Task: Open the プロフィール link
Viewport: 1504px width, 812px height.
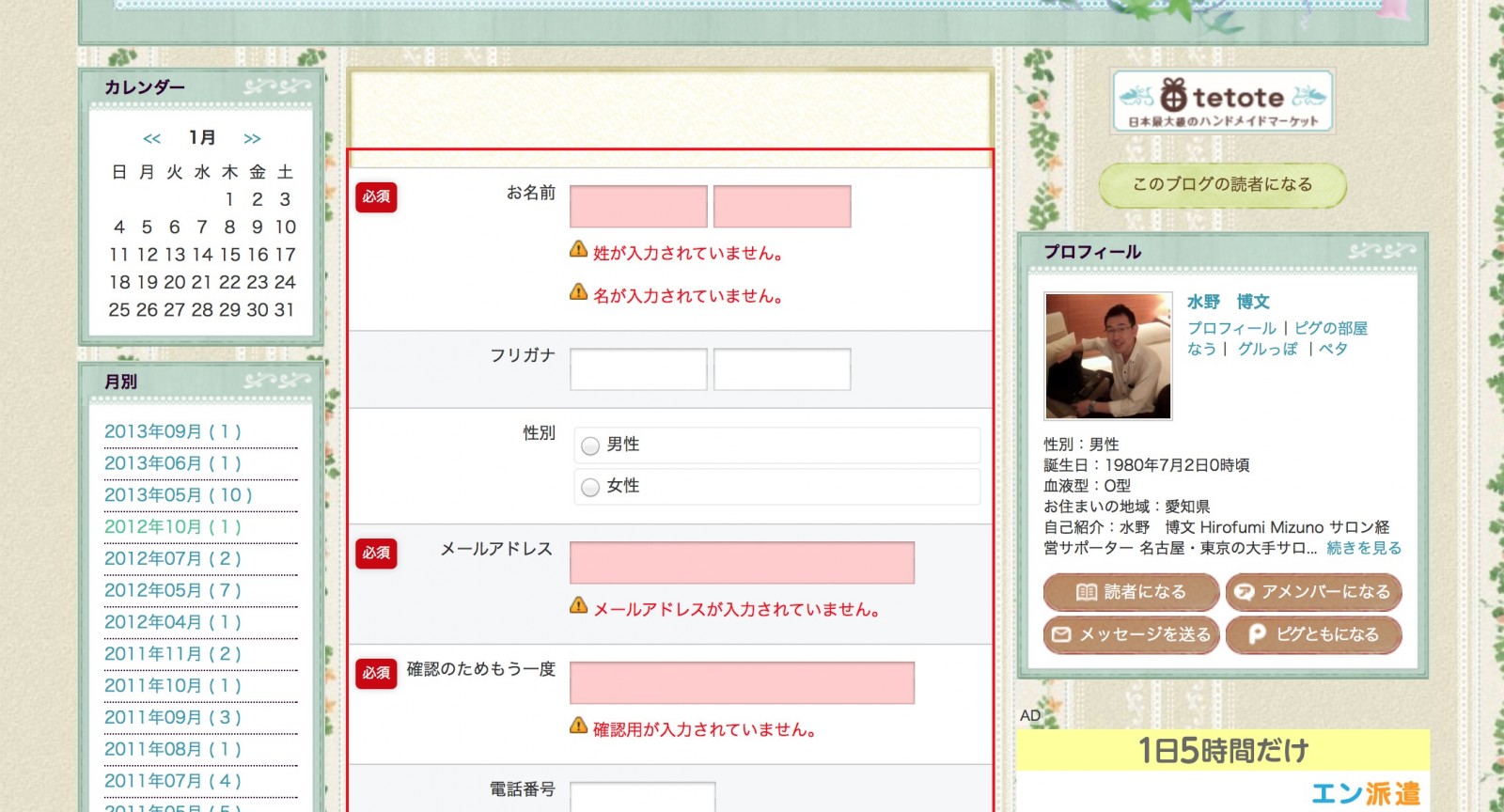Action: [x=1231, y=328]
